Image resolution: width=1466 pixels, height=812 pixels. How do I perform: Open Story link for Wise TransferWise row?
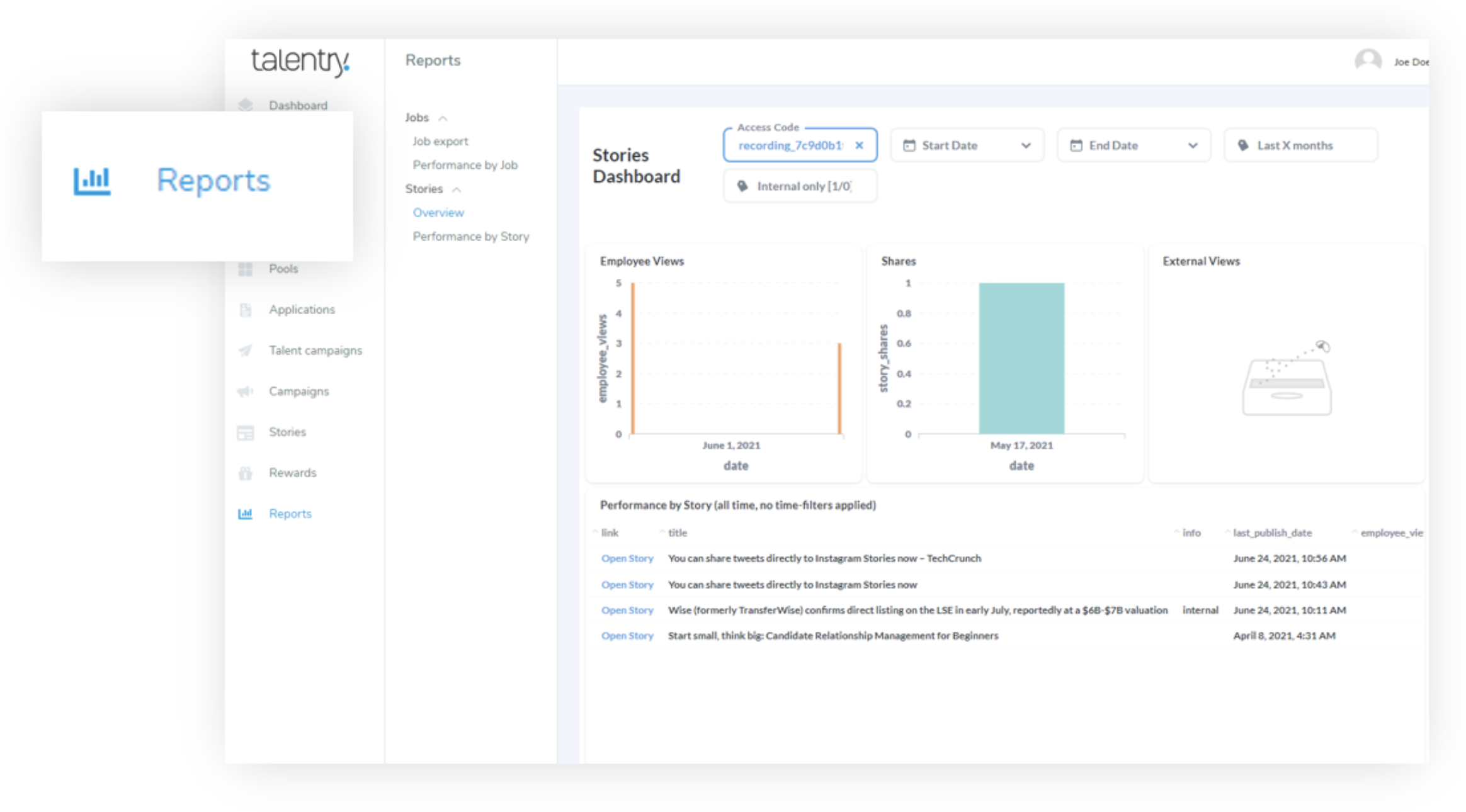coord(627,610)
